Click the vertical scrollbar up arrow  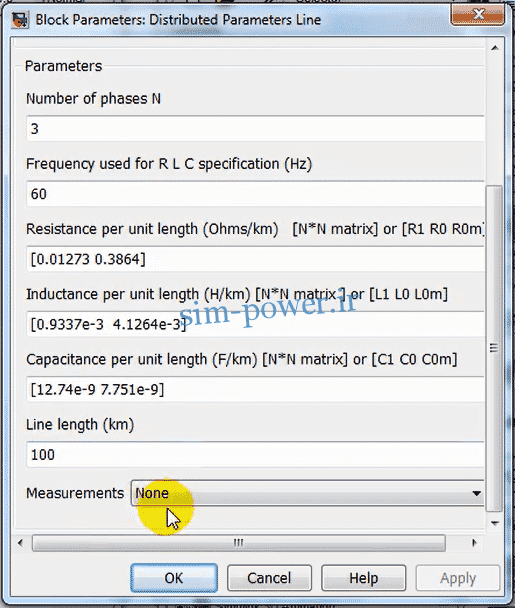point(494,48)
